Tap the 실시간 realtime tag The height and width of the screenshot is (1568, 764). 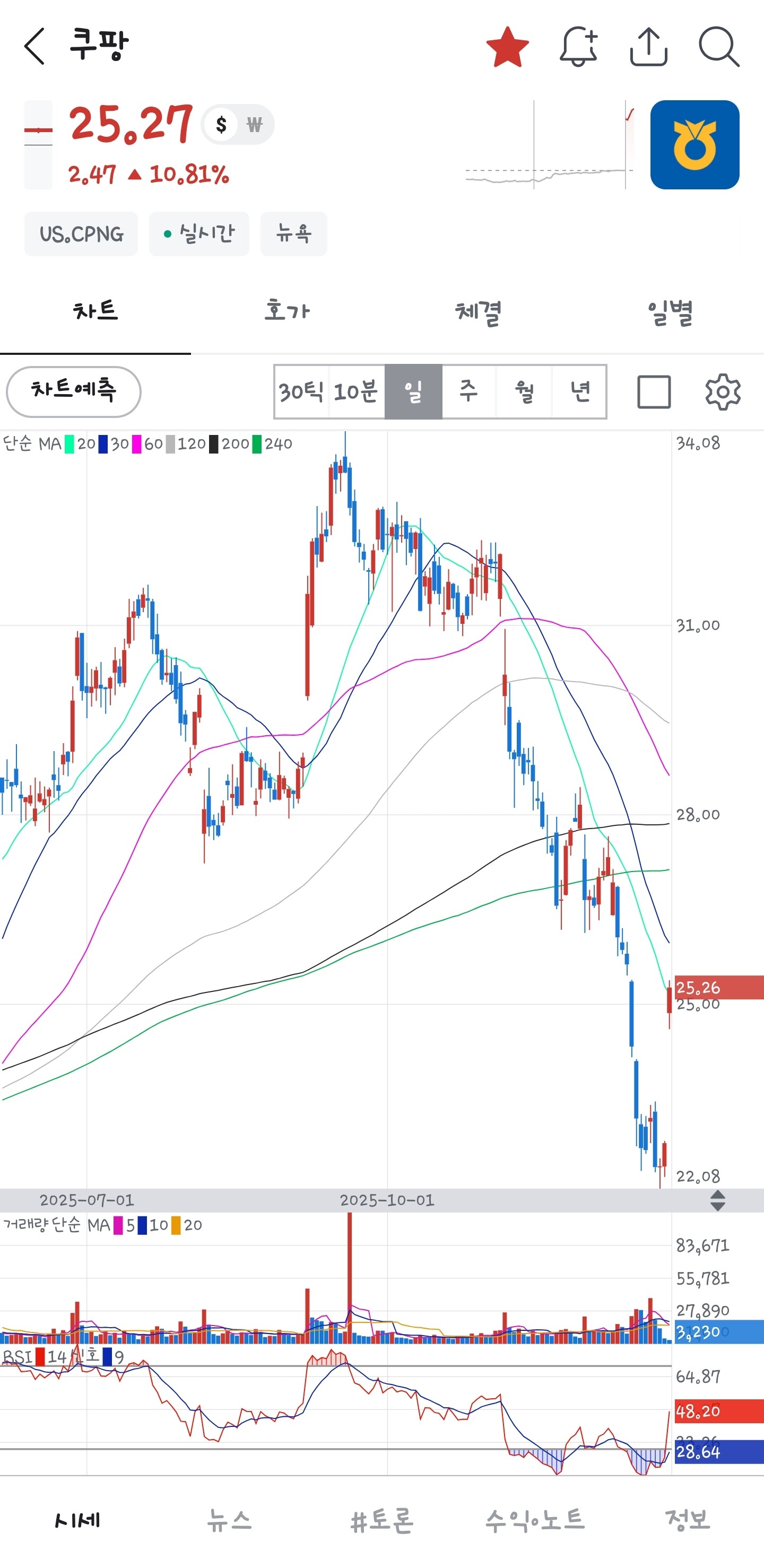(199, 234)
